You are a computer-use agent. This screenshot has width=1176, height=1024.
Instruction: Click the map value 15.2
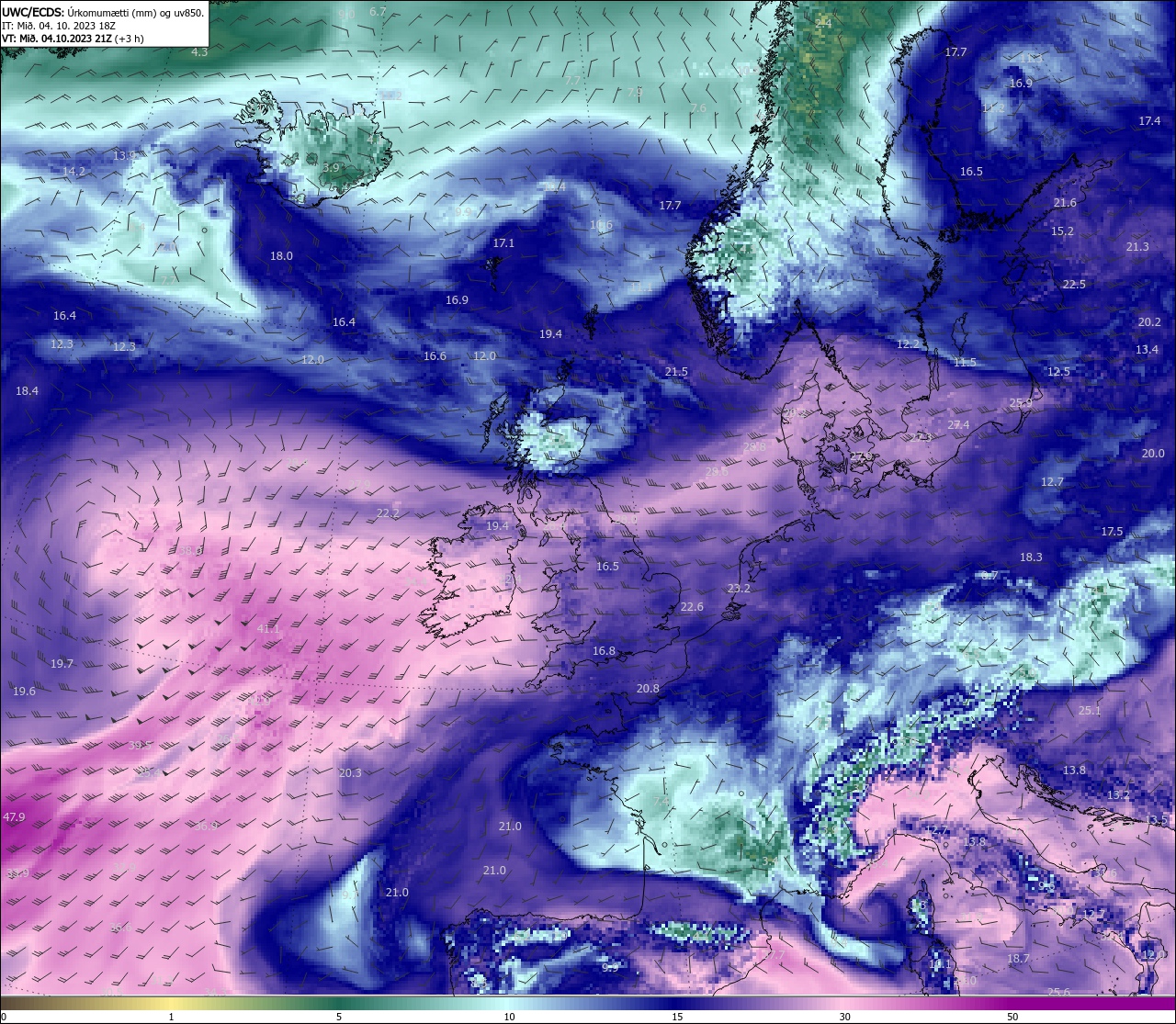pyautogui.click(x=1062, y=231)
